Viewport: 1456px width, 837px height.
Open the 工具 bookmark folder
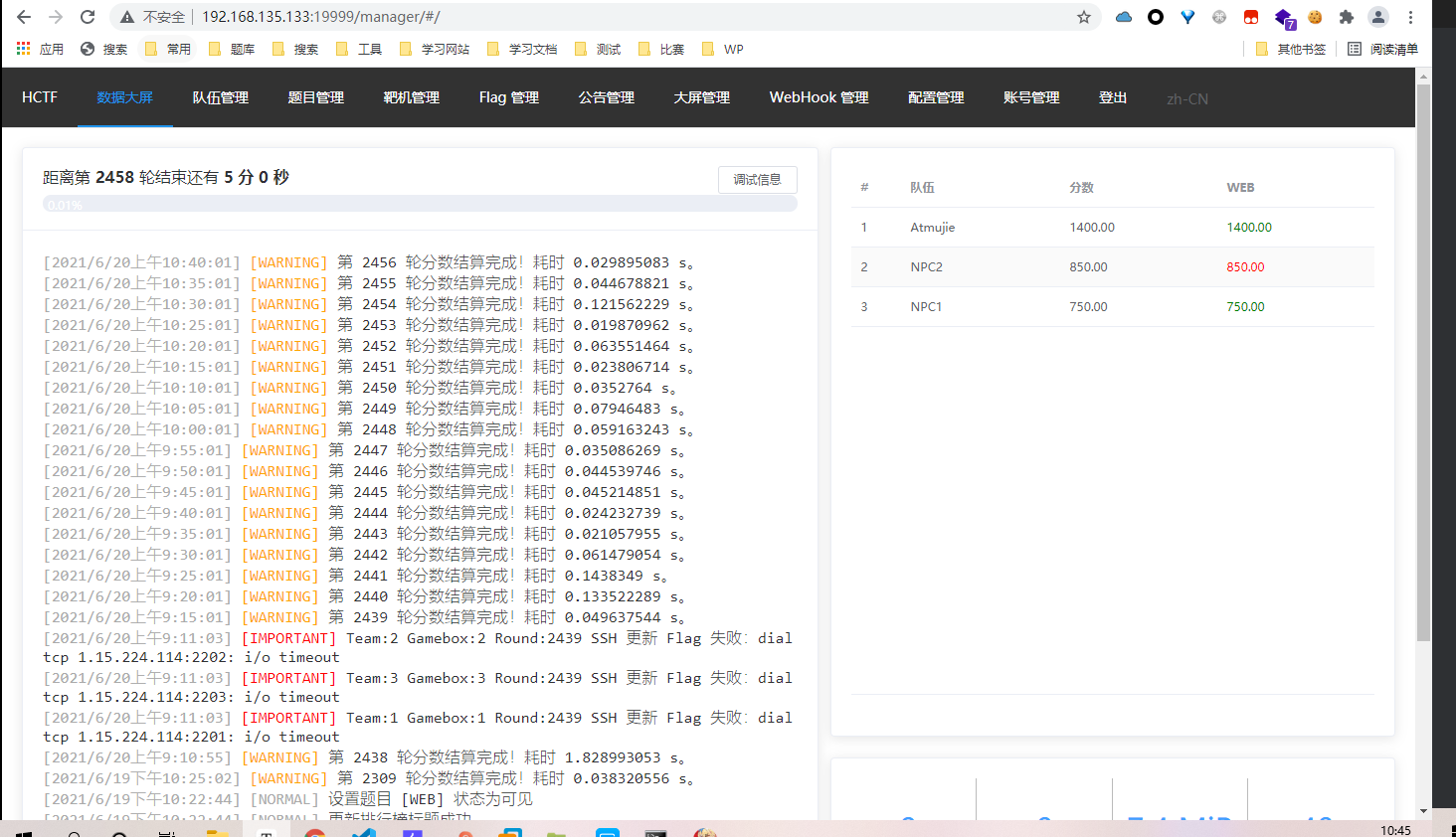pyautogui.click(x=359, y=49)
